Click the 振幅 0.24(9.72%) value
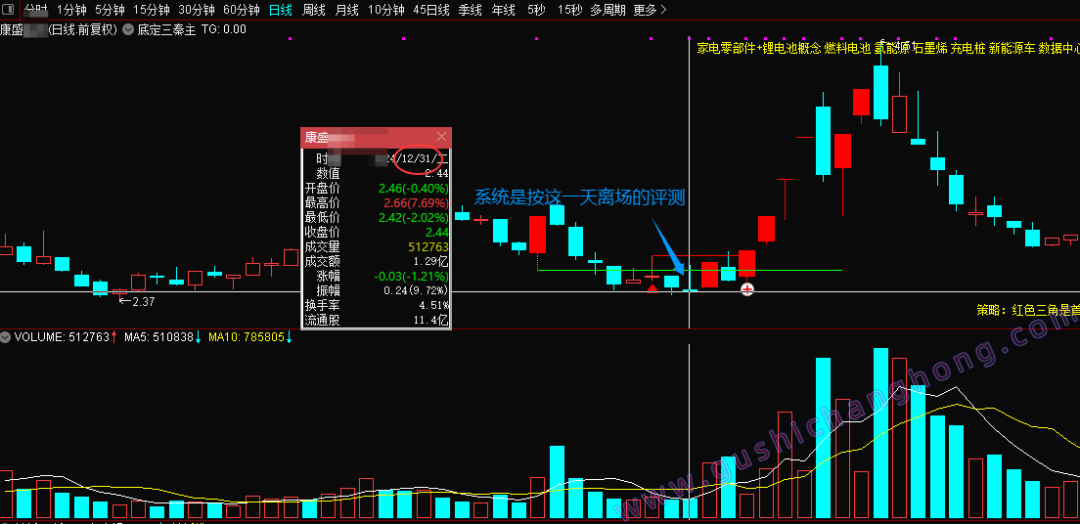Image resolution: width=1080 pixels, height=524 pixels. (417, 291)
